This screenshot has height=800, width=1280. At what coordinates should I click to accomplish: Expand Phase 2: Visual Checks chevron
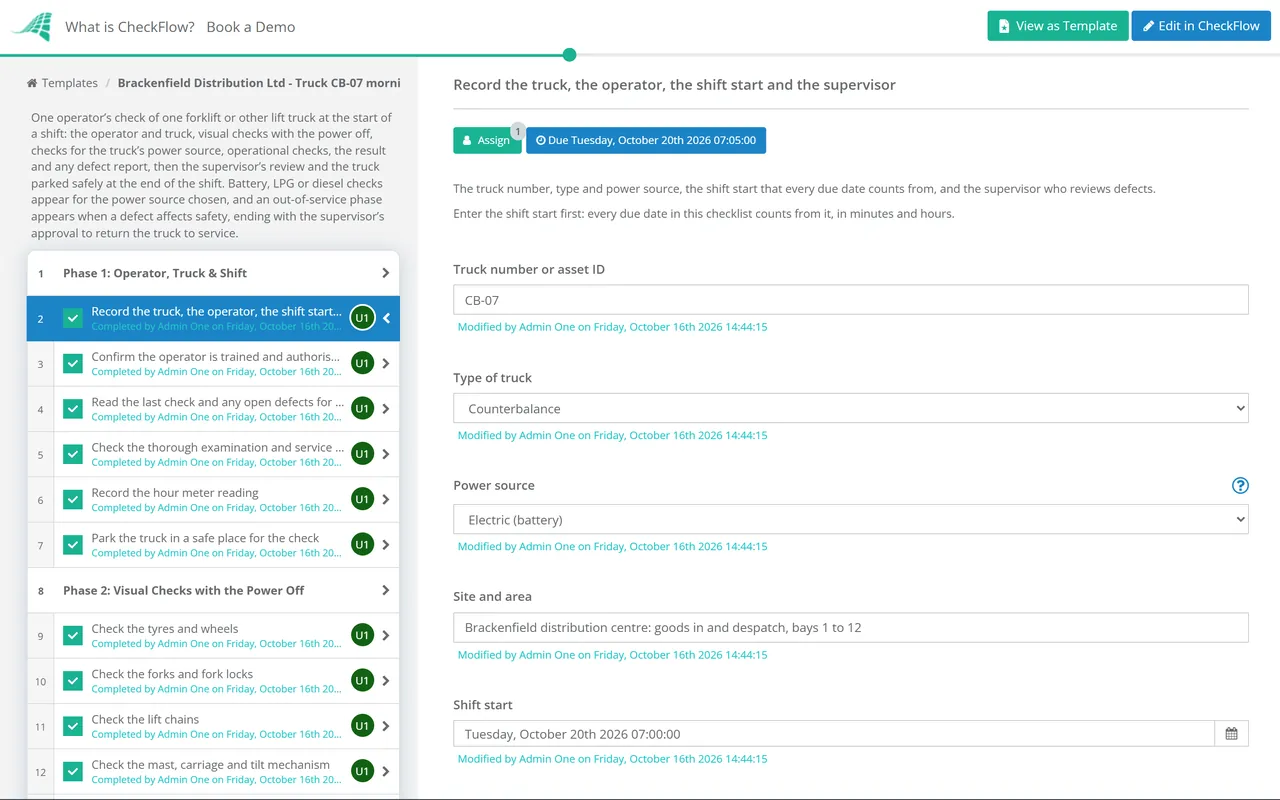(x=386, y=590)
